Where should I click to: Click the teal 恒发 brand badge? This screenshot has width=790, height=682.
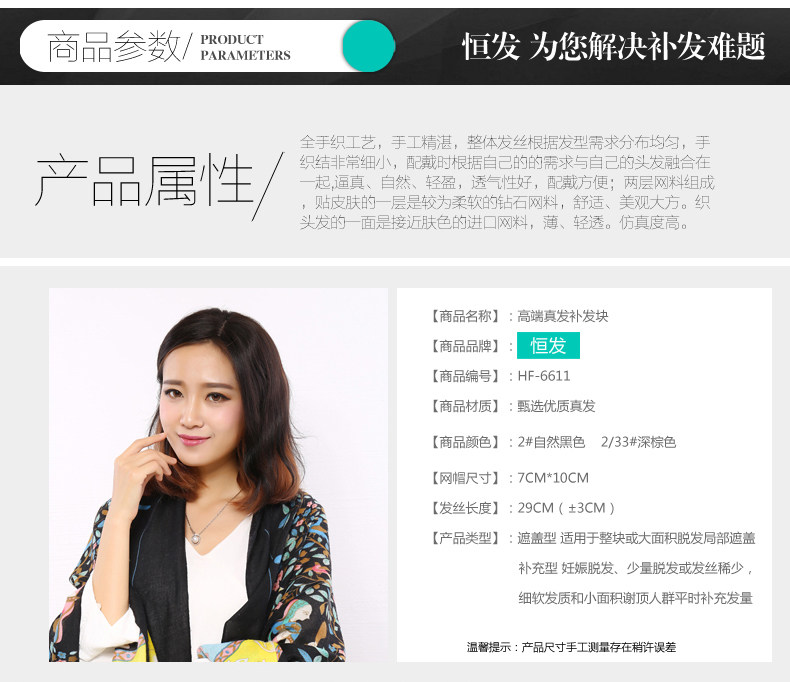548,346
